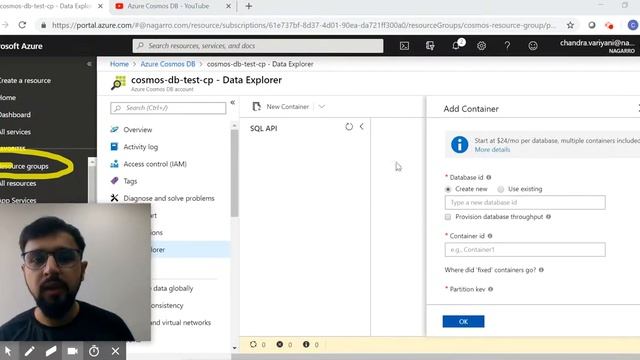640x360 pixels.
Task: Open the New Container dropdown arrow
Action: (x=322, y=107)
